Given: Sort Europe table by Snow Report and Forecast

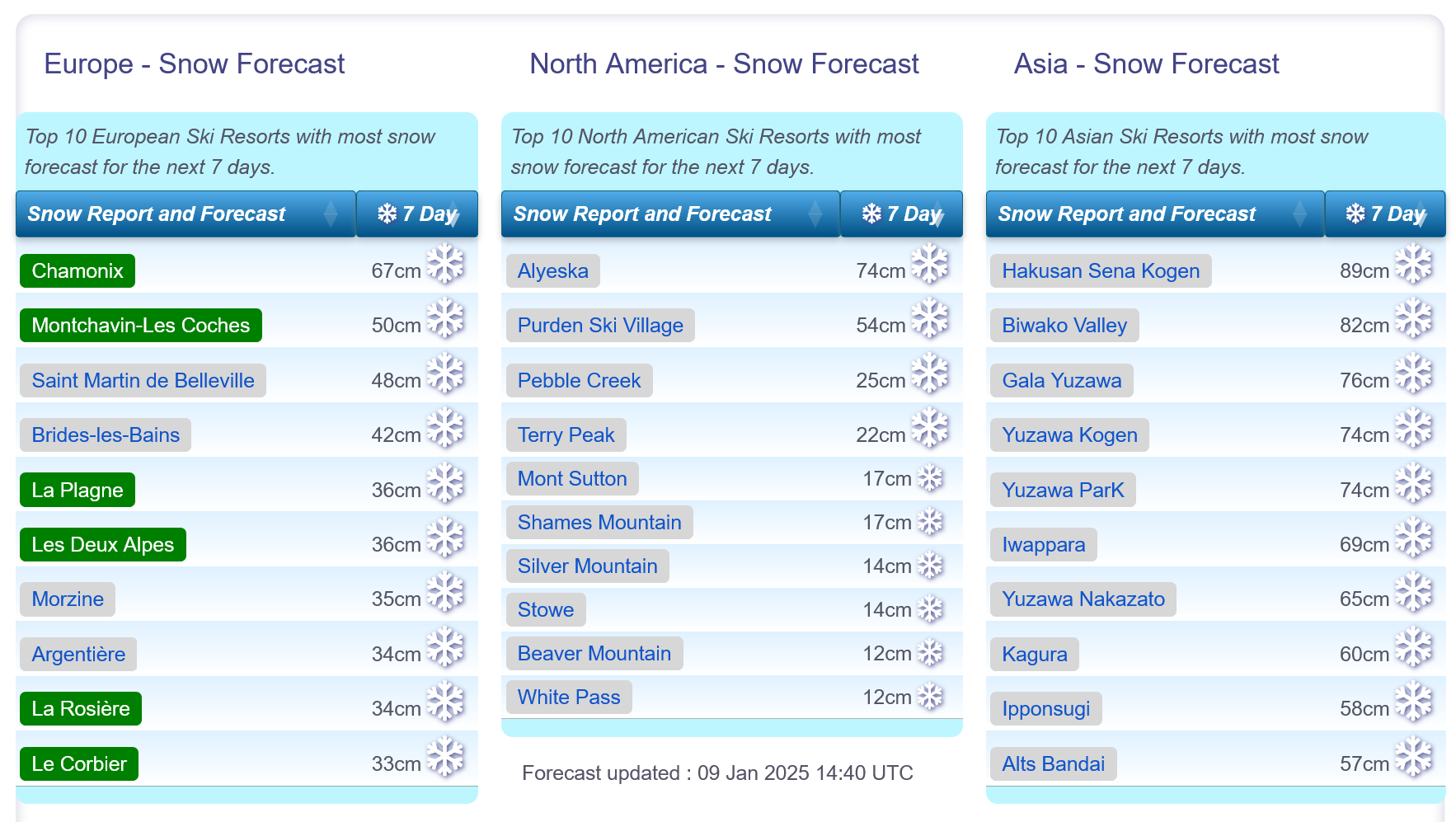Looking at the screenshot, I should (186, 214).
